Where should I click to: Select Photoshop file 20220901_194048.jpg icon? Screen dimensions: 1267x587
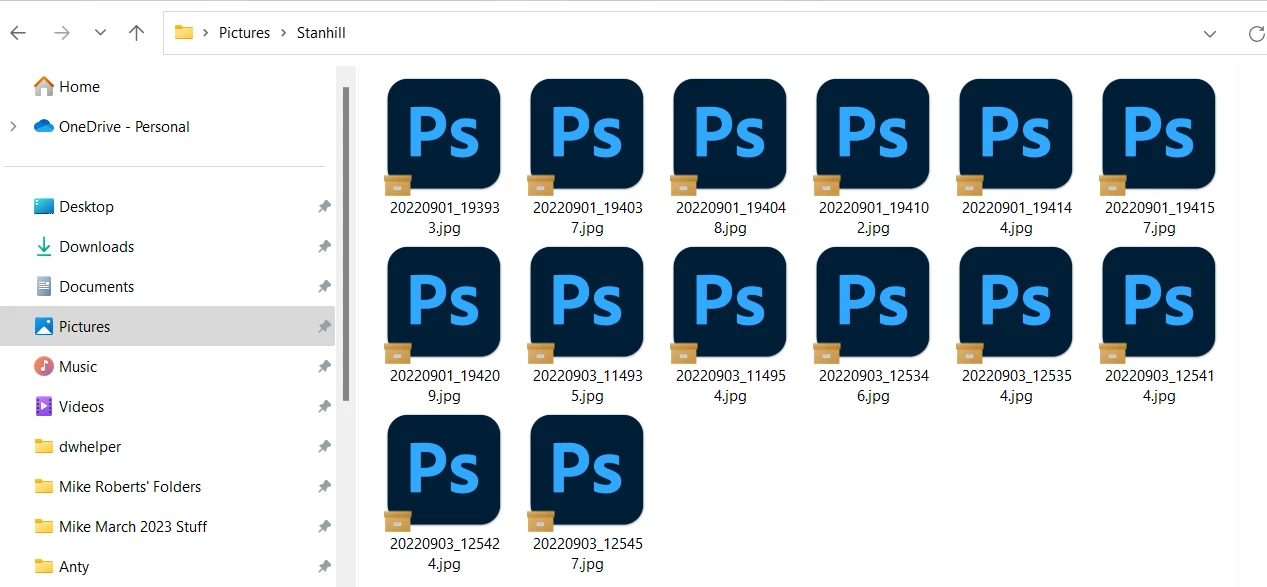(x=730, y=135)
